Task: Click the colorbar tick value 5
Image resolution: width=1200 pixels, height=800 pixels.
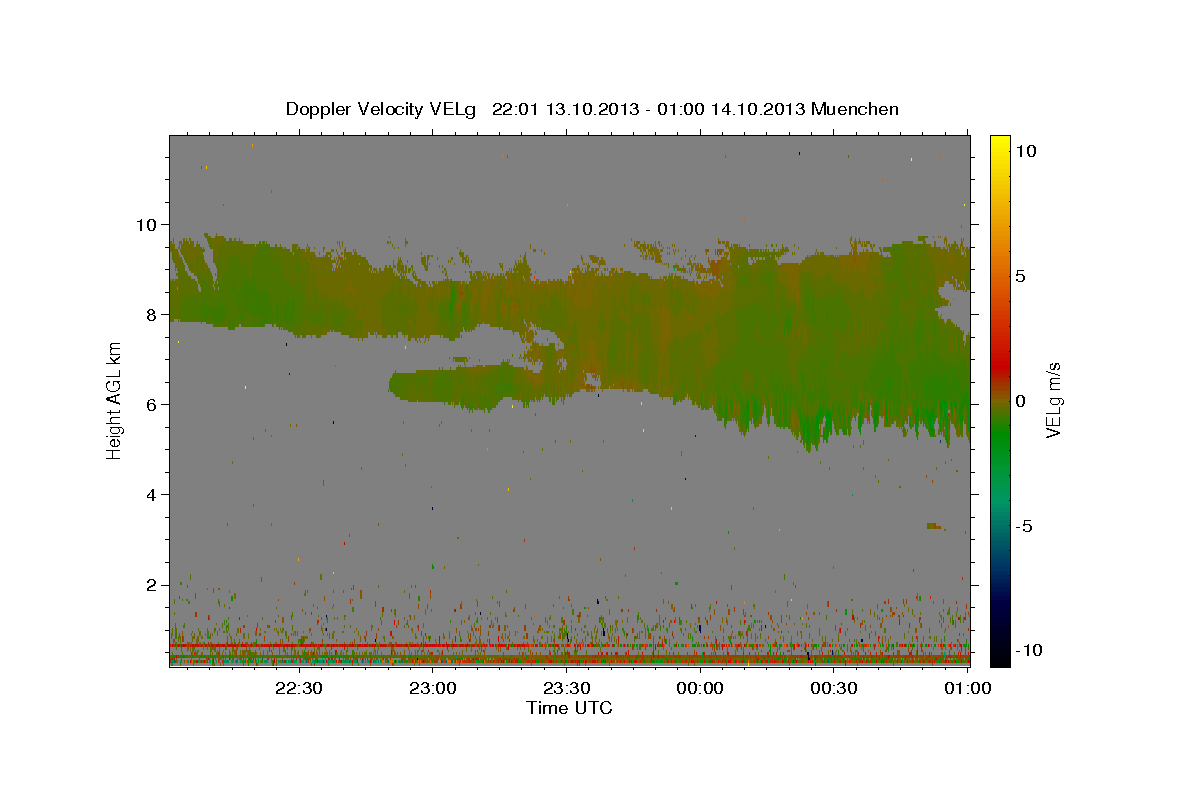Action: (x=1021, y=276)
